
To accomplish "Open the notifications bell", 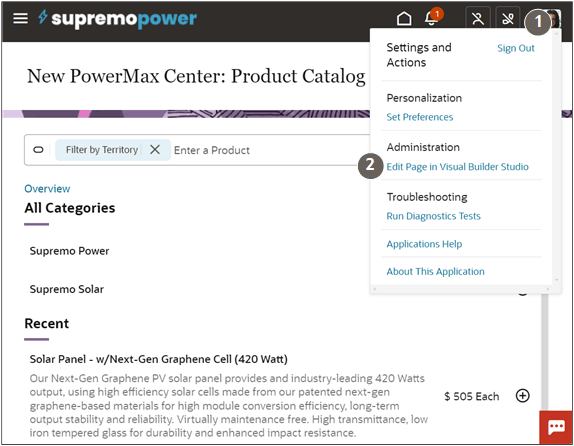I will (432, 18).
